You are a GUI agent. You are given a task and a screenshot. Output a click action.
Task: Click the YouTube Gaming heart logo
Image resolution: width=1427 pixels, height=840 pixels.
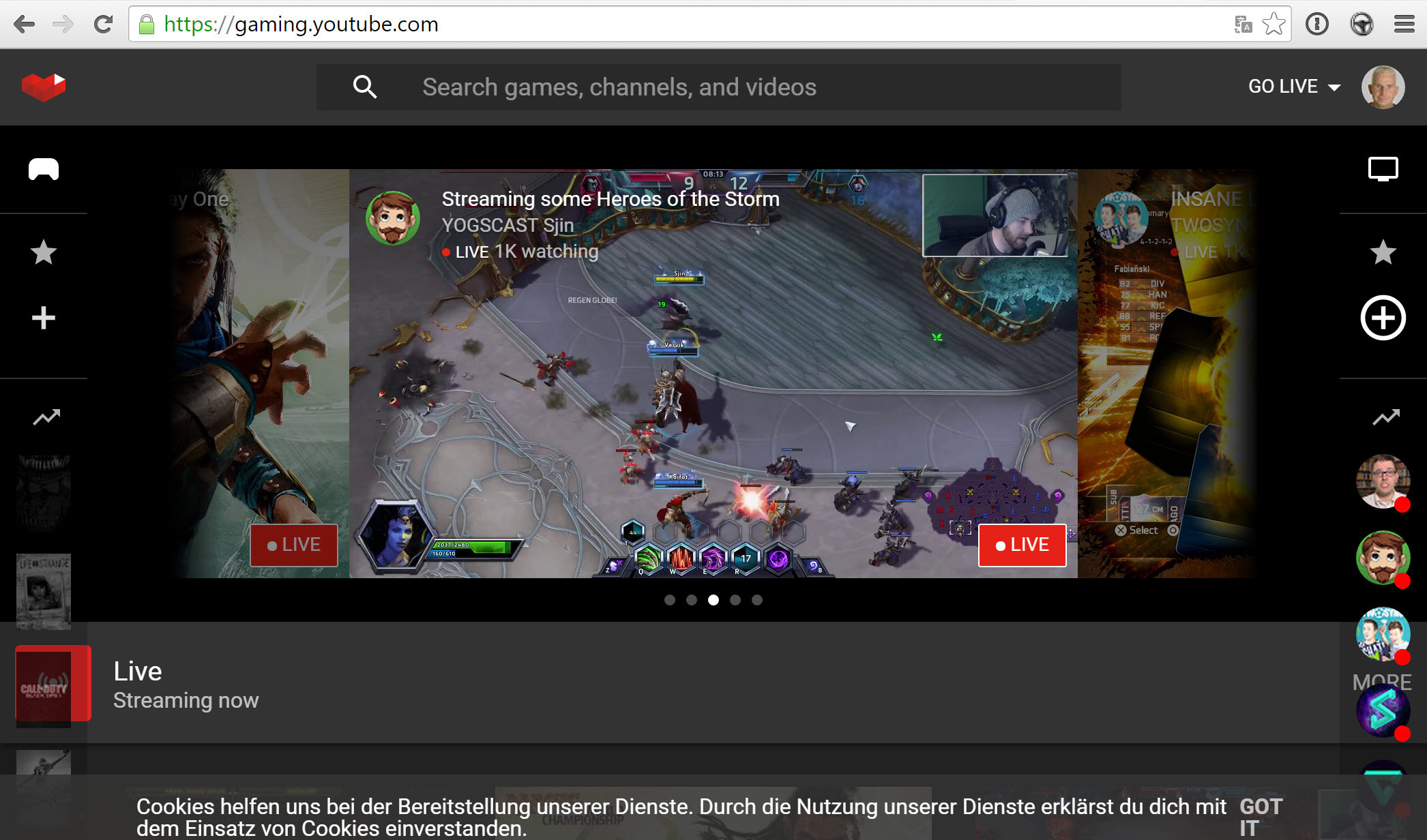point(44,87)
